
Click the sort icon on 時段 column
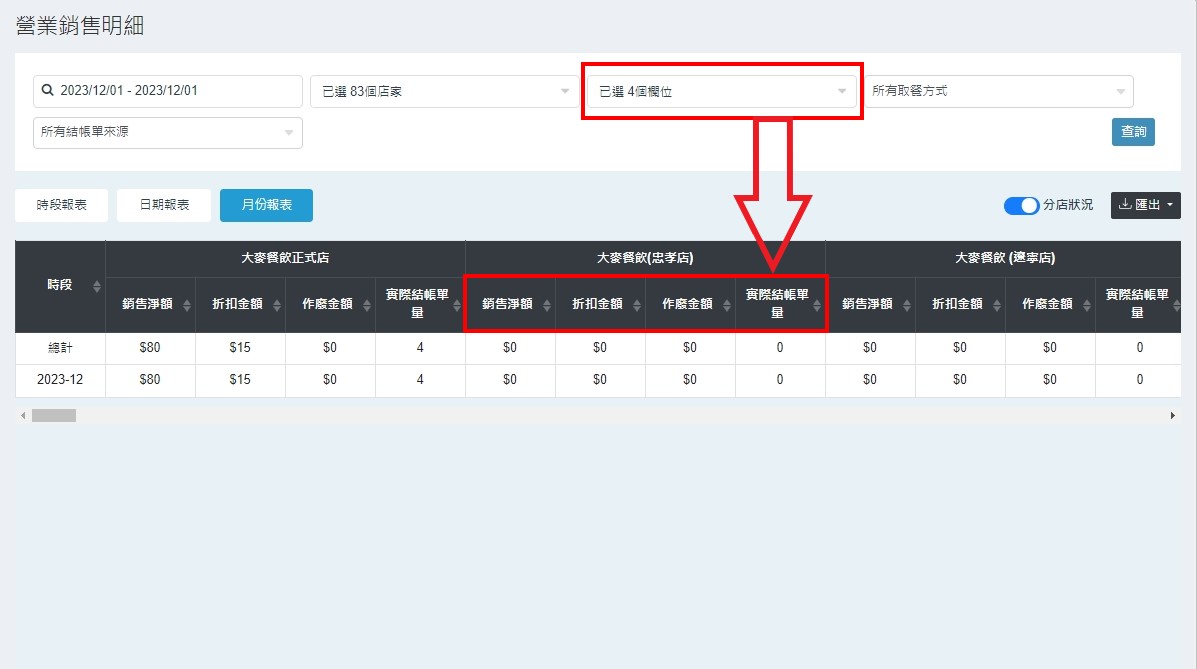click(x=97, y=287)
